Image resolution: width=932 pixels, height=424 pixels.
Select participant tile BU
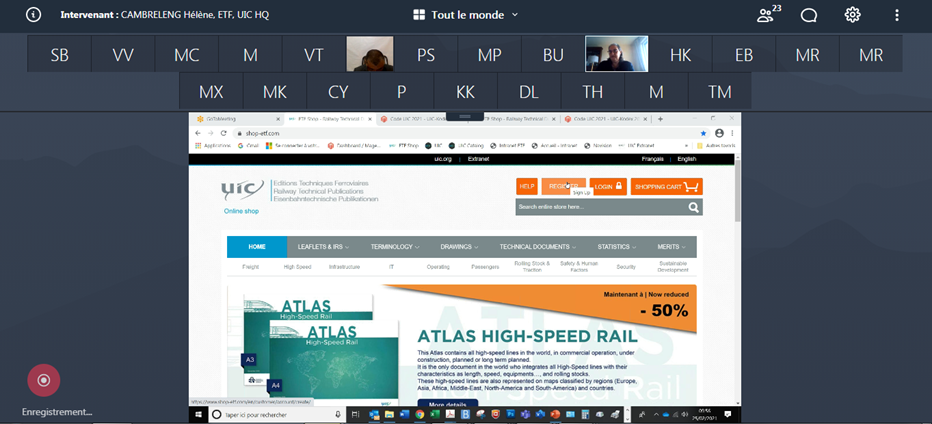[x=553, y=55]
